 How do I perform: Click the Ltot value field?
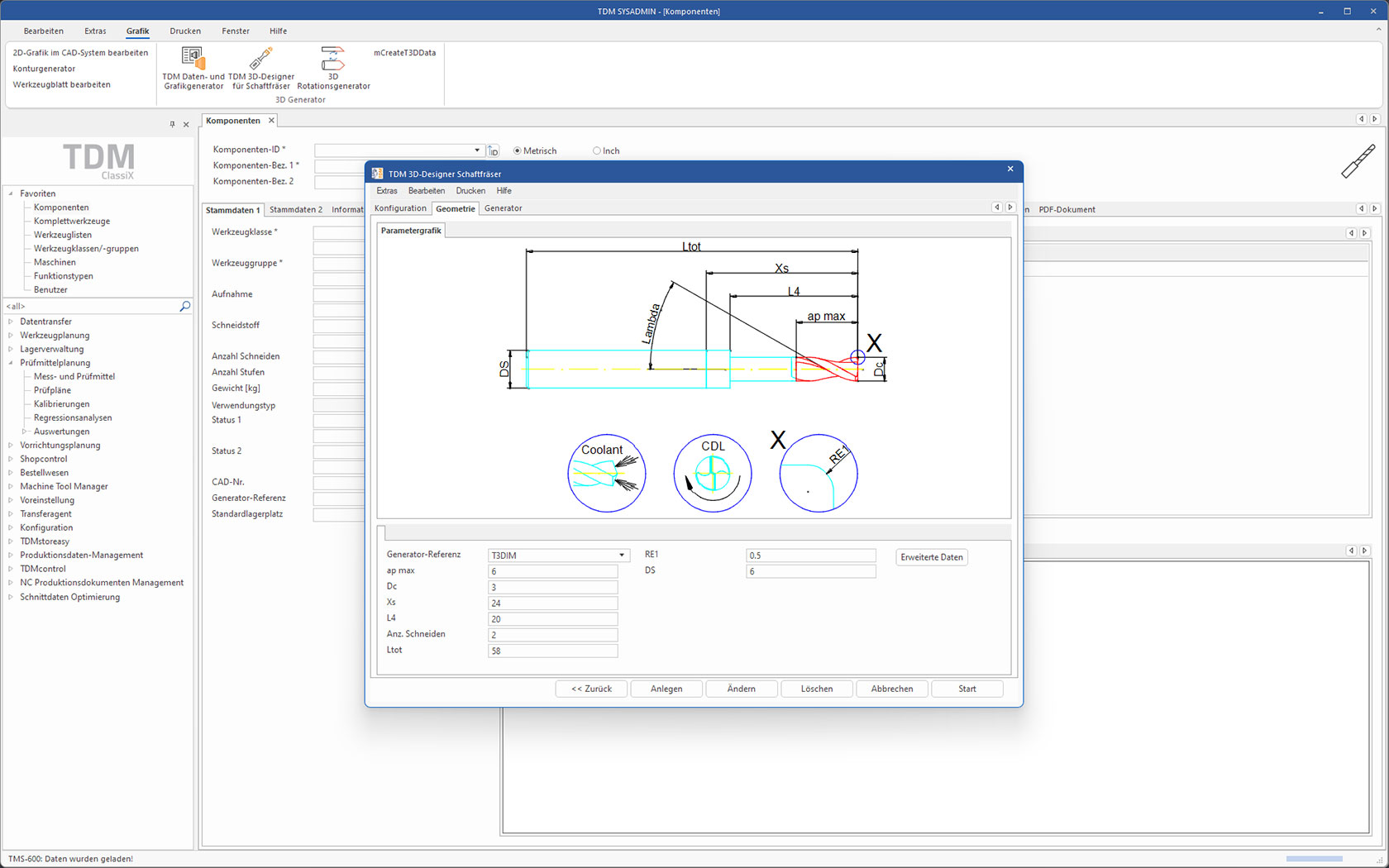(x=553, y=651)
